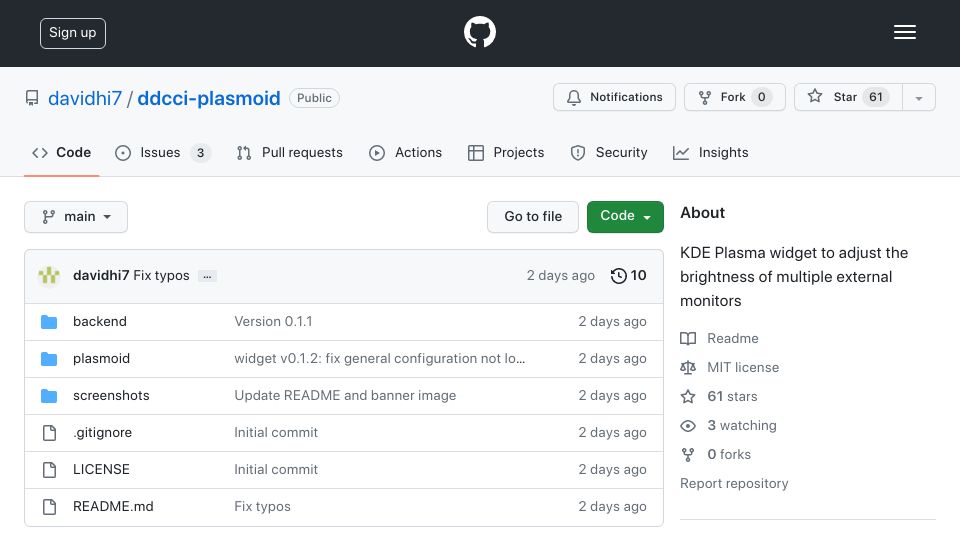Click the README.md file icon
The height and width of the screenshot is (540, 960).
pyautogui.click(x=50, y=507)
